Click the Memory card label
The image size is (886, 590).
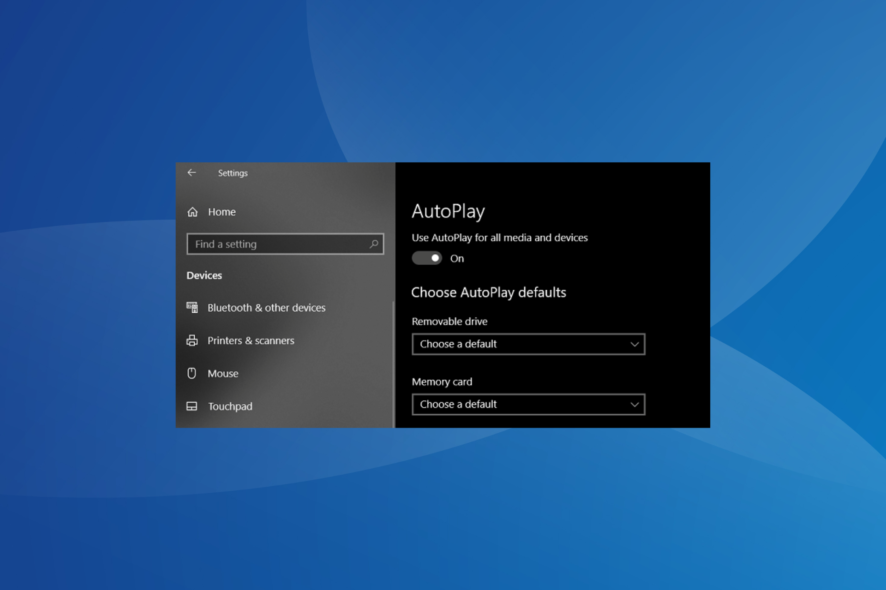(x=442, y=382)
